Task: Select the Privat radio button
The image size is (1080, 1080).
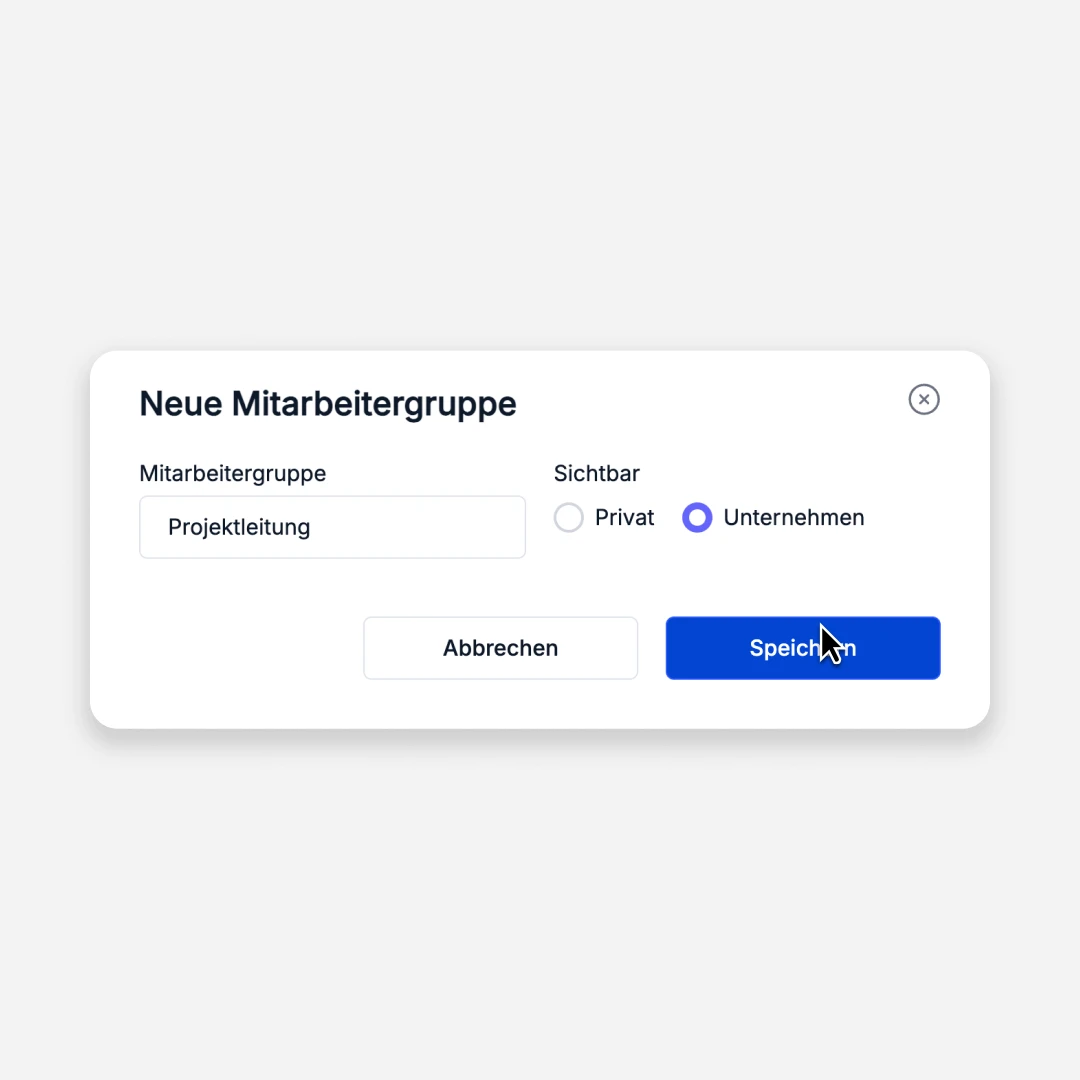Action: click(x=569, y=517)
